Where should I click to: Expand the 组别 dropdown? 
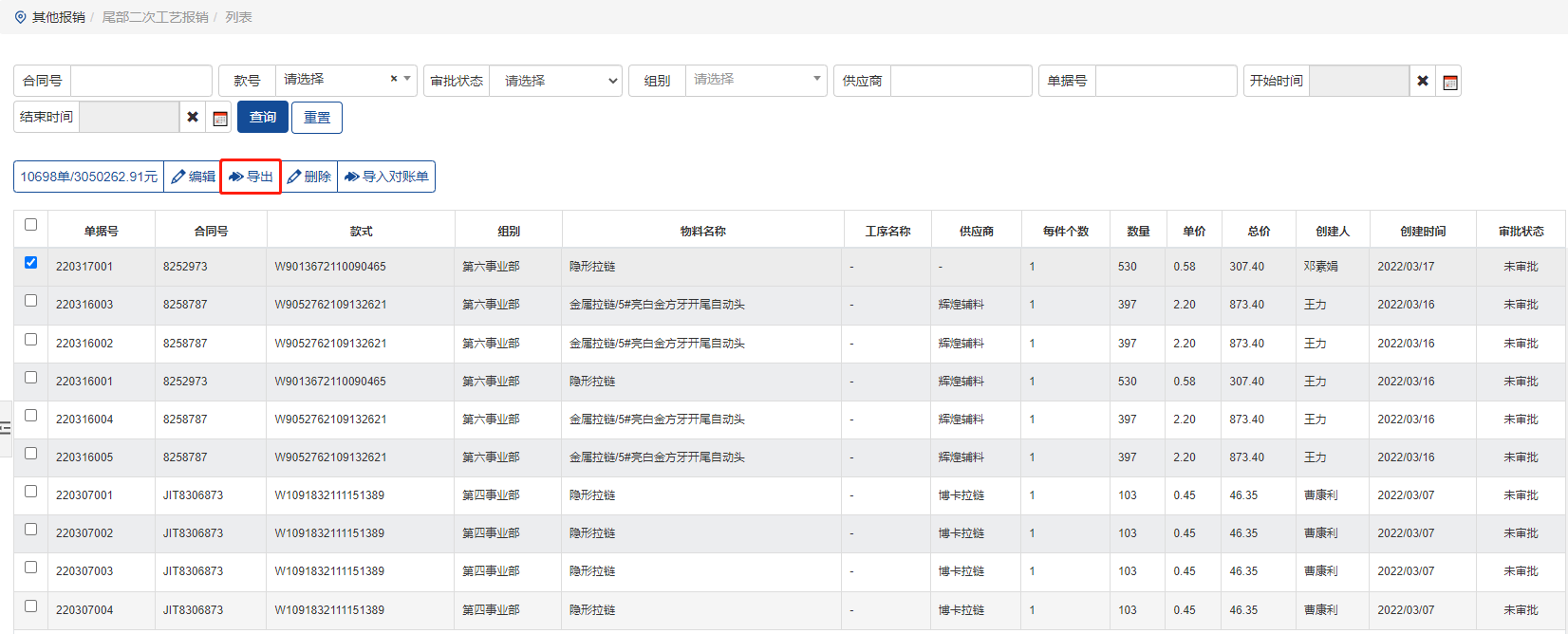point(755,80)
